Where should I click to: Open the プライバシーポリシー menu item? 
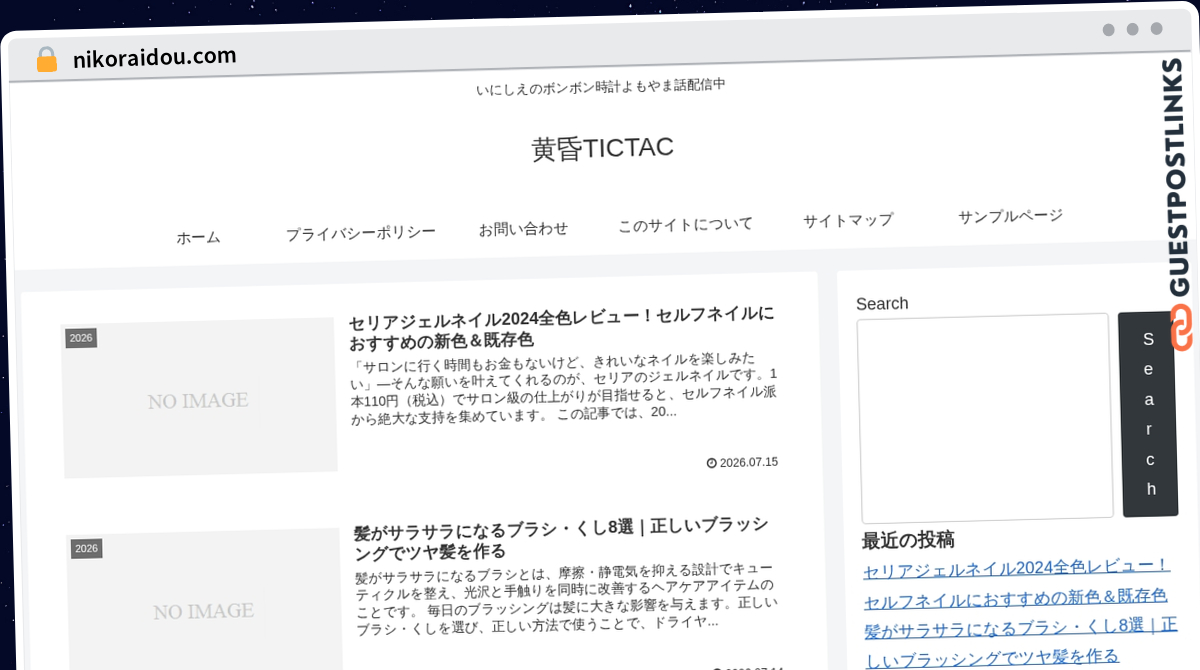(x=361, y=233)
